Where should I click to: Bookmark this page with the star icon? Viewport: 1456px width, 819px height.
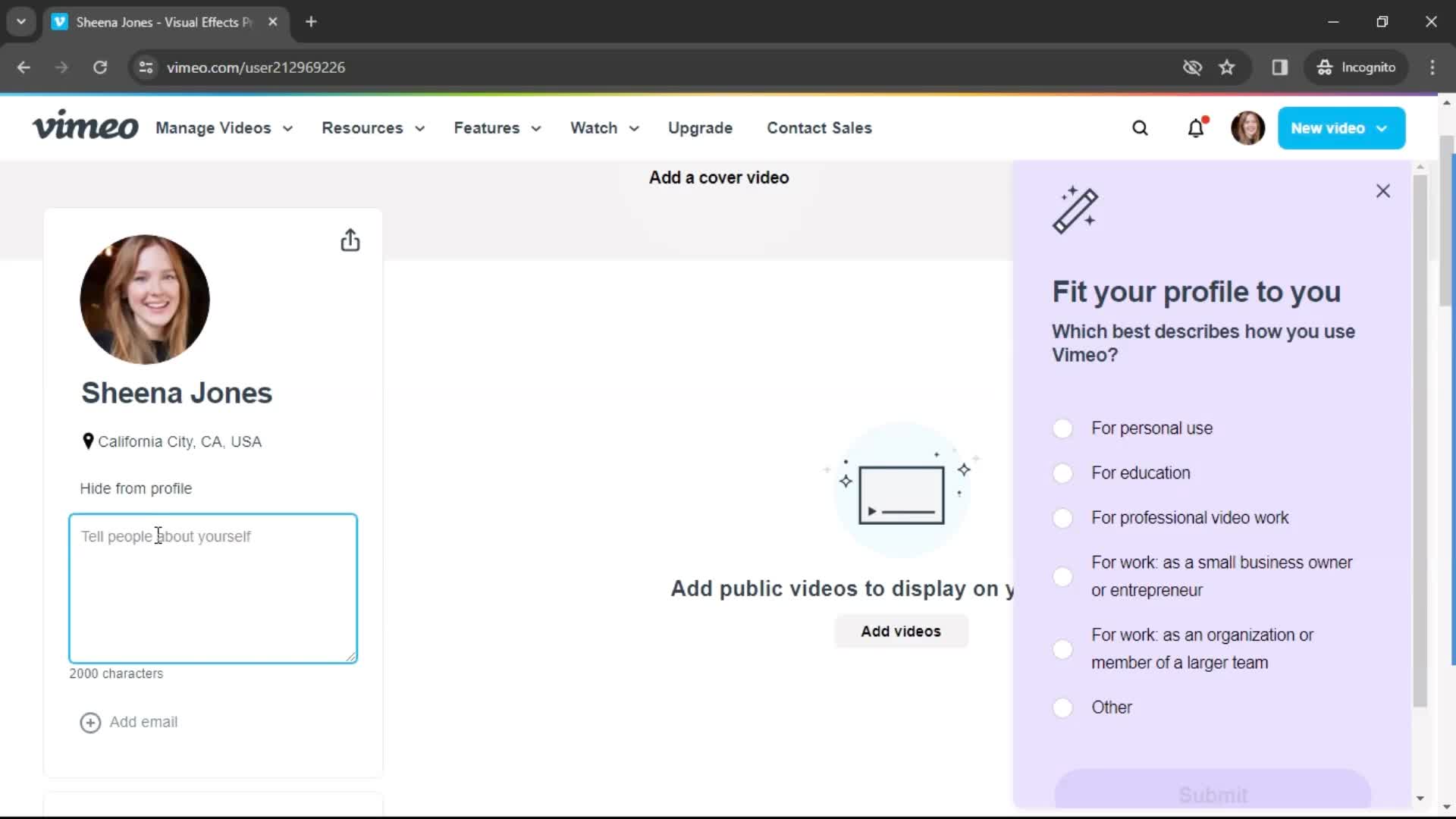1227,67
